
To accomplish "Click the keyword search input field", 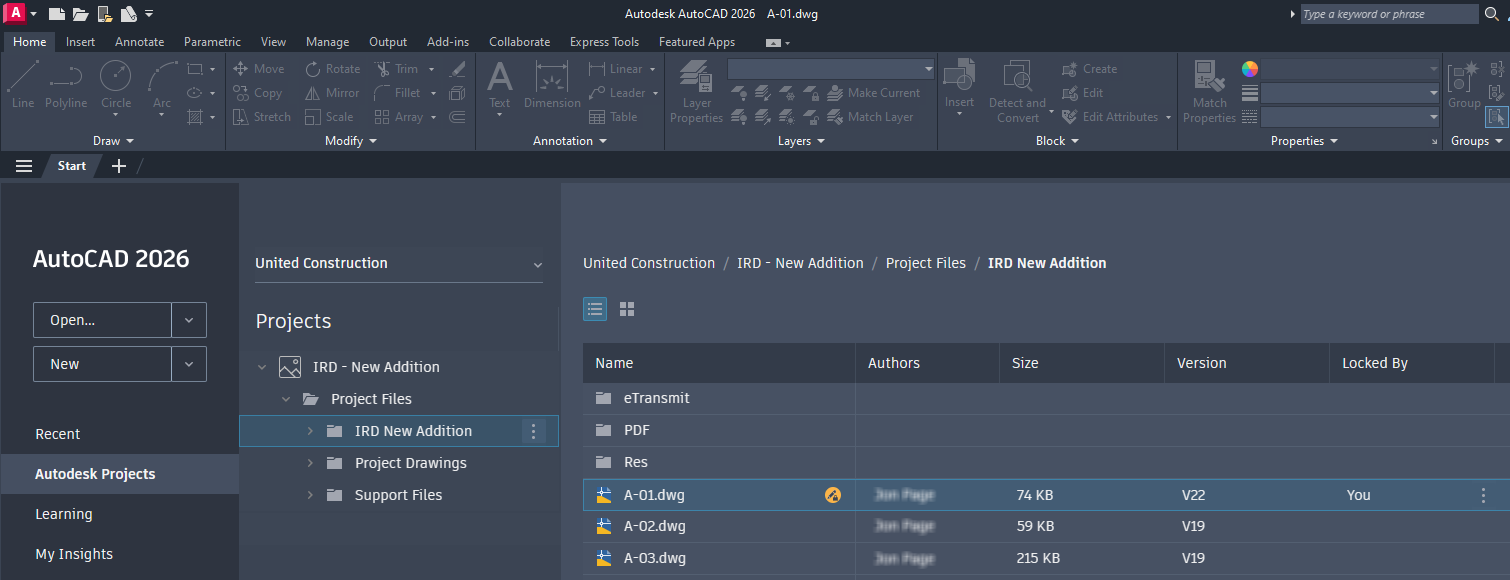I will [x=1389, y=14].
